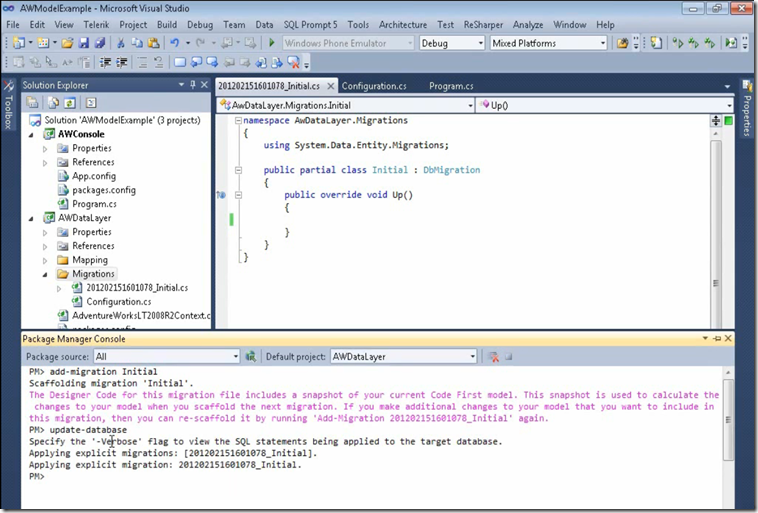This screenshot has width=758, height=513.
Task: Toggle a bookmark with the bookmark icon
Action: click(180, 62)
